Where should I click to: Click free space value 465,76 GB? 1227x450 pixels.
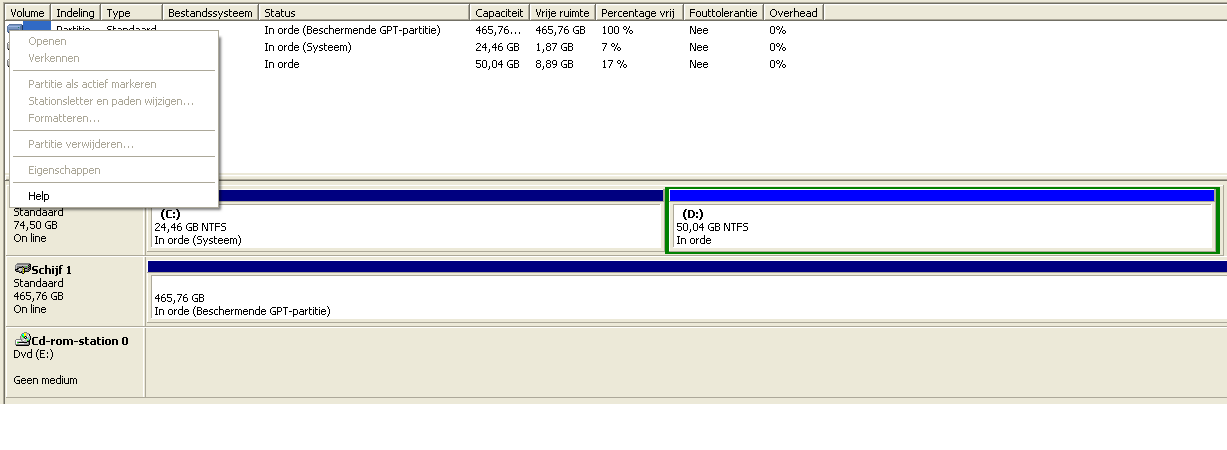(x=560, y=30)
